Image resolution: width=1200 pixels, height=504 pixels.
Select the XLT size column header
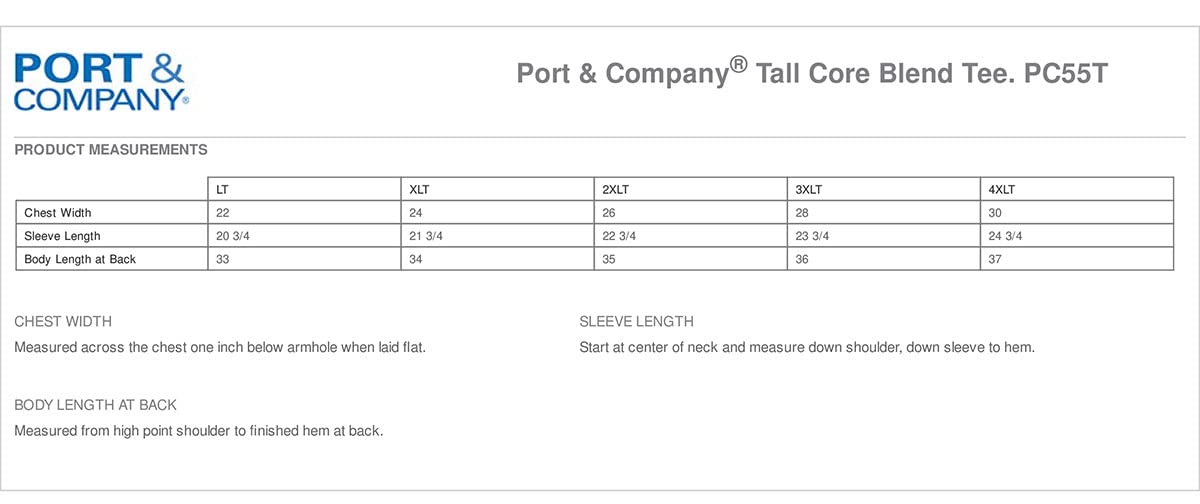tap(419, 189)
